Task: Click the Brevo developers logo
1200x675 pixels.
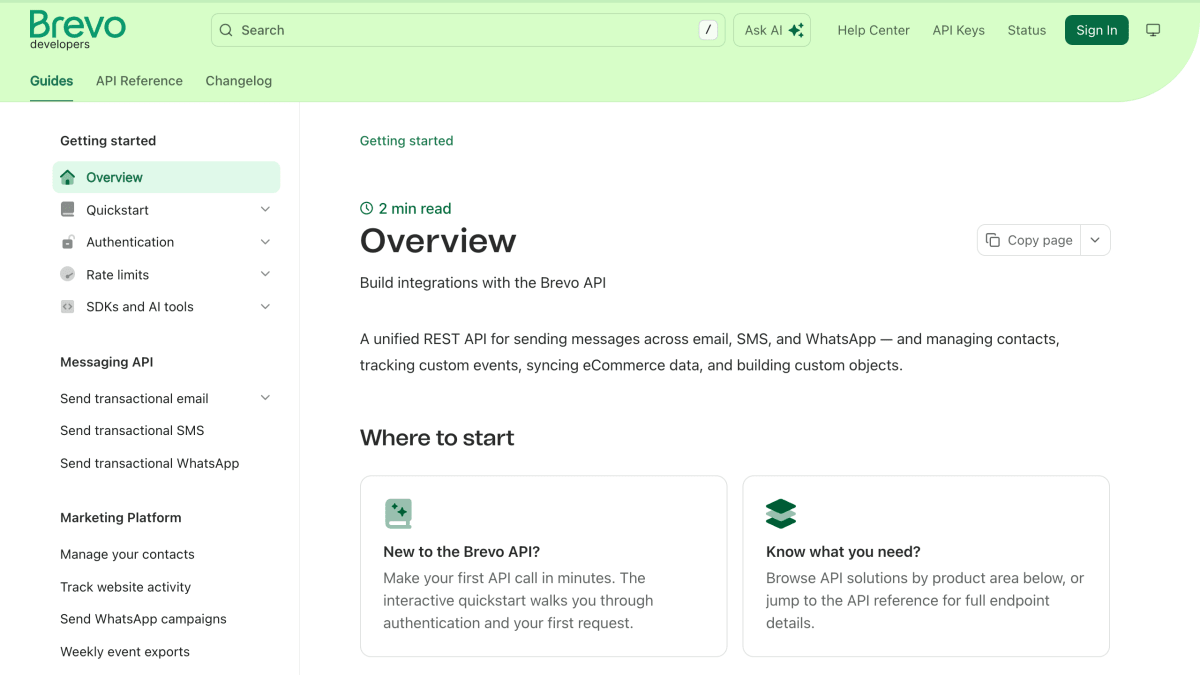Action: (77, 30)
